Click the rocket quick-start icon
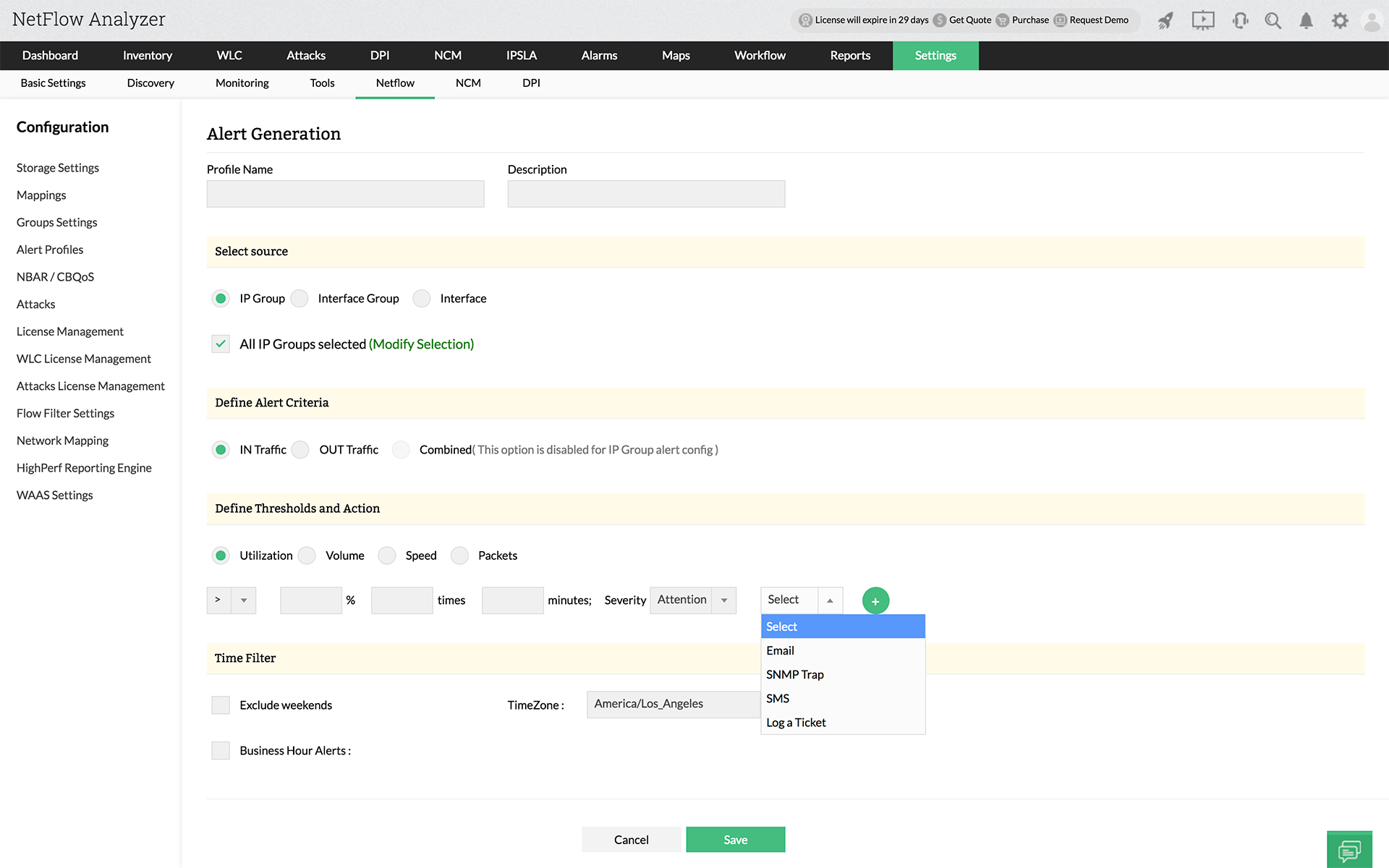The image size is (1389, 868). point(1165,20)
